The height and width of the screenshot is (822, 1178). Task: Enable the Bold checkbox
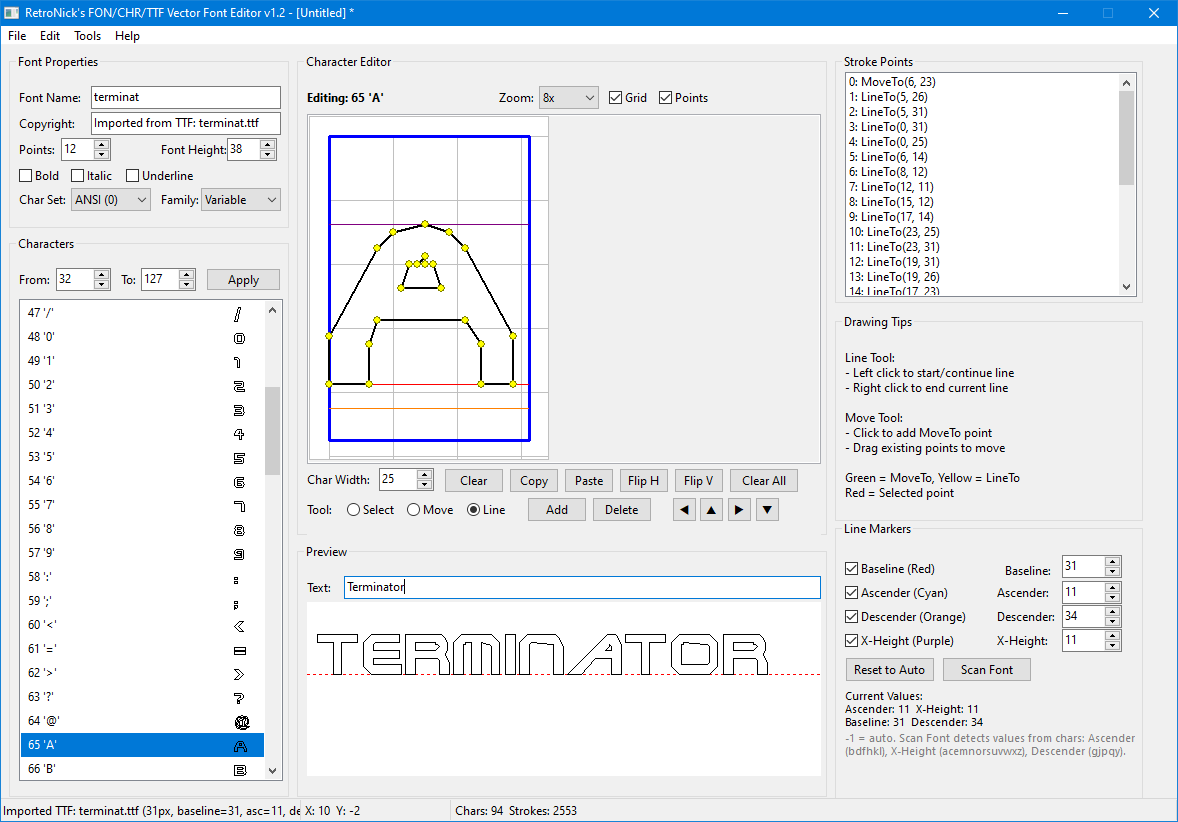coord(26,176)
